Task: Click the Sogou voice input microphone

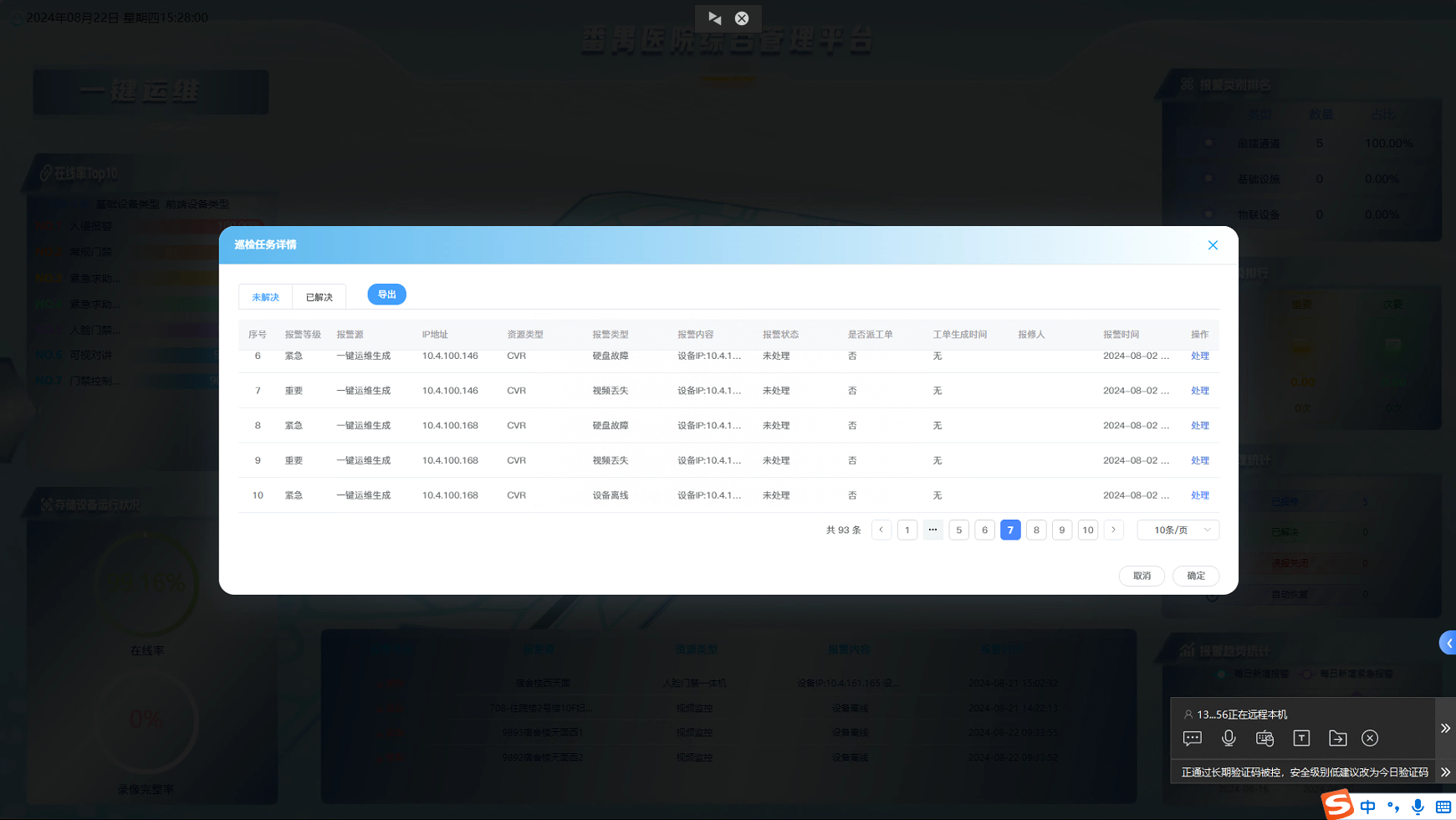Action: click(x=1418, y=807)
